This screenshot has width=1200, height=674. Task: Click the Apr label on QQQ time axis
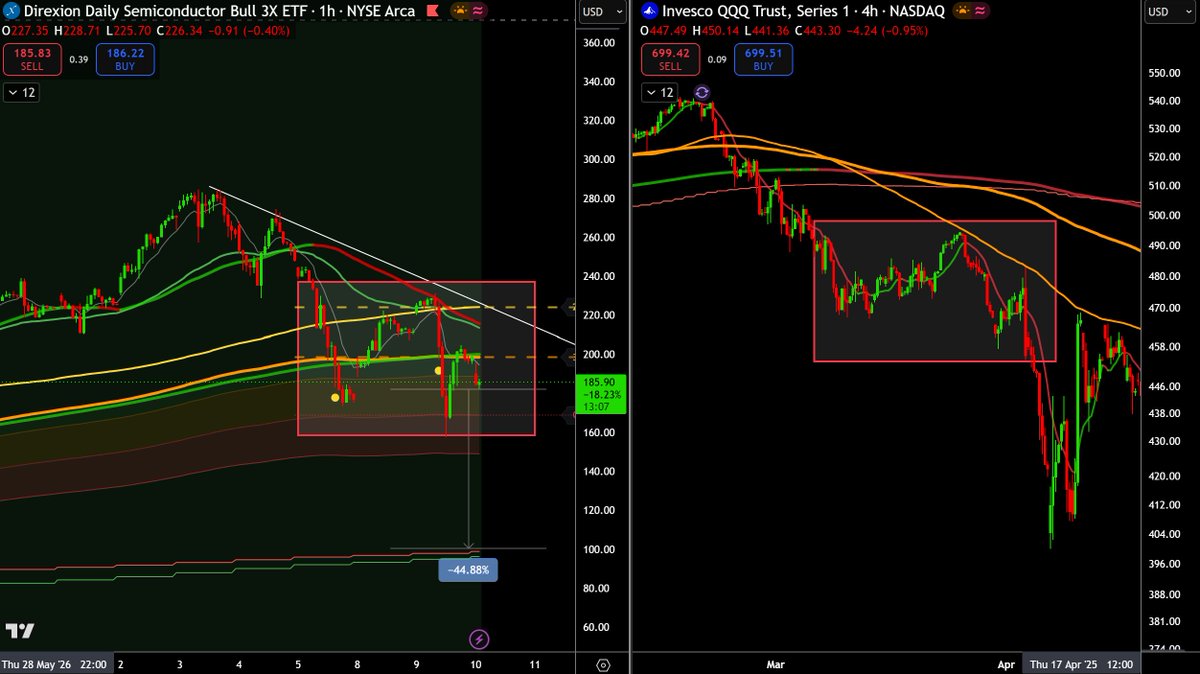pos(1007,663)
